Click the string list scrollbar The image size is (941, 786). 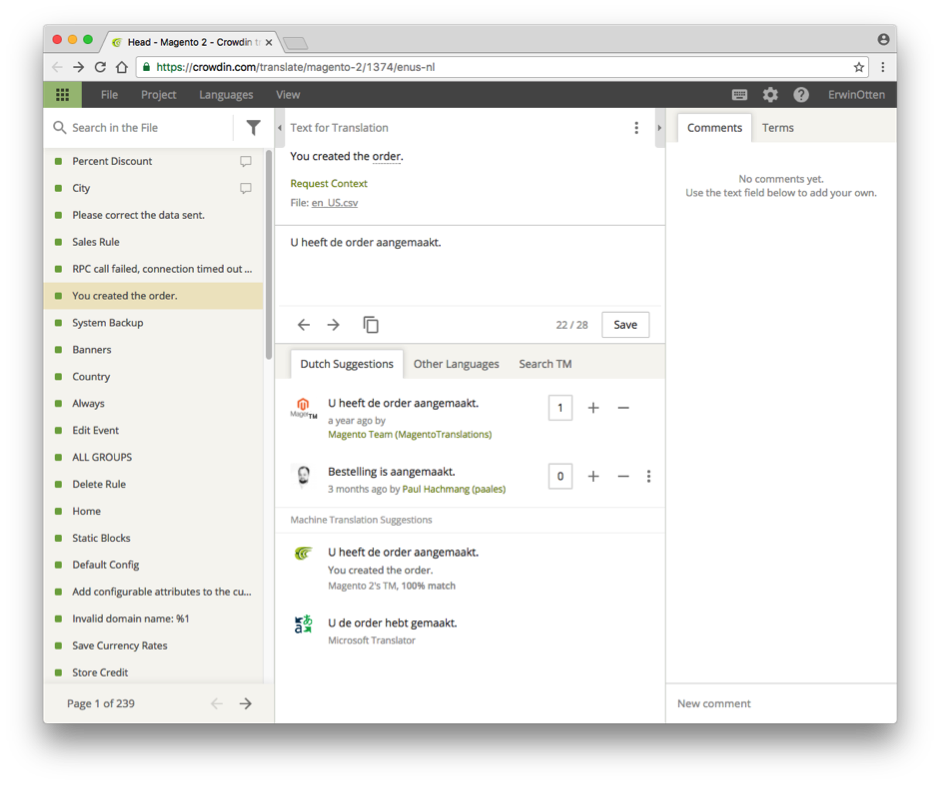point(268,254)
